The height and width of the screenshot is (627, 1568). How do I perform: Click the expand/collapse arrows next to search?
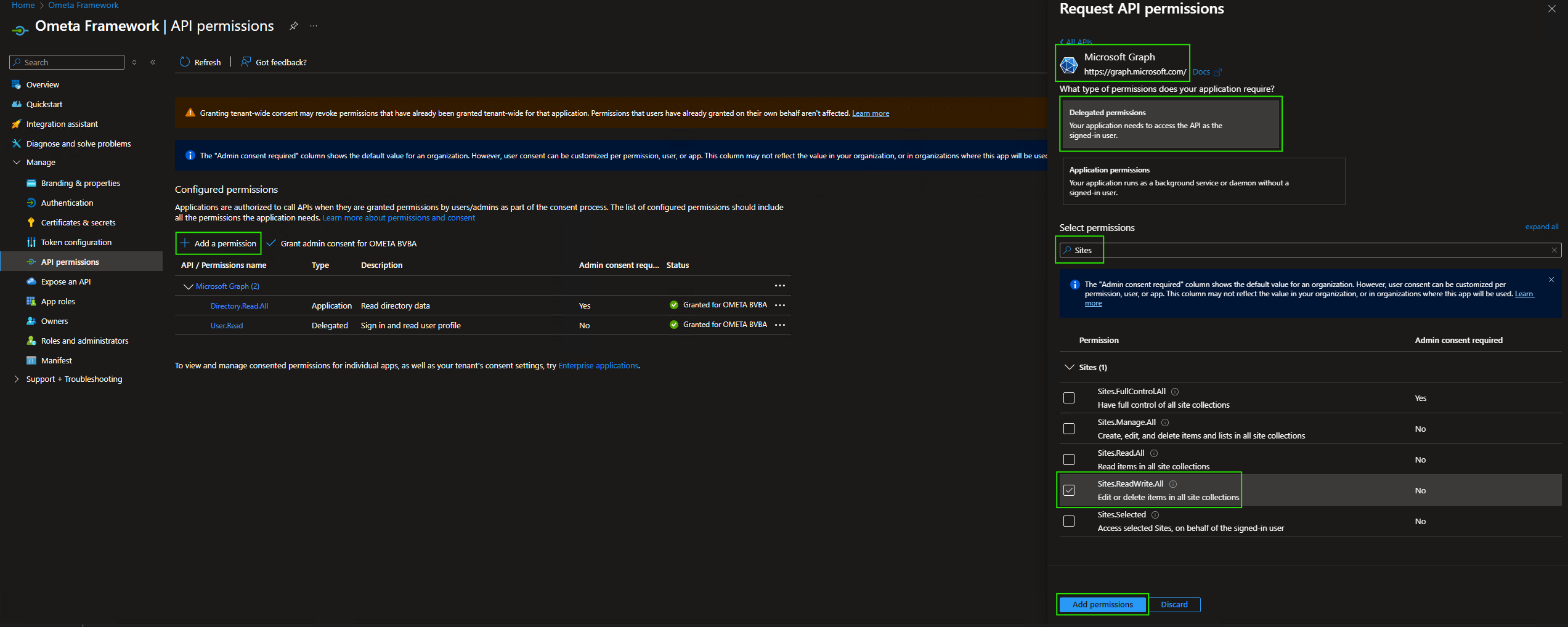point(134,62)
